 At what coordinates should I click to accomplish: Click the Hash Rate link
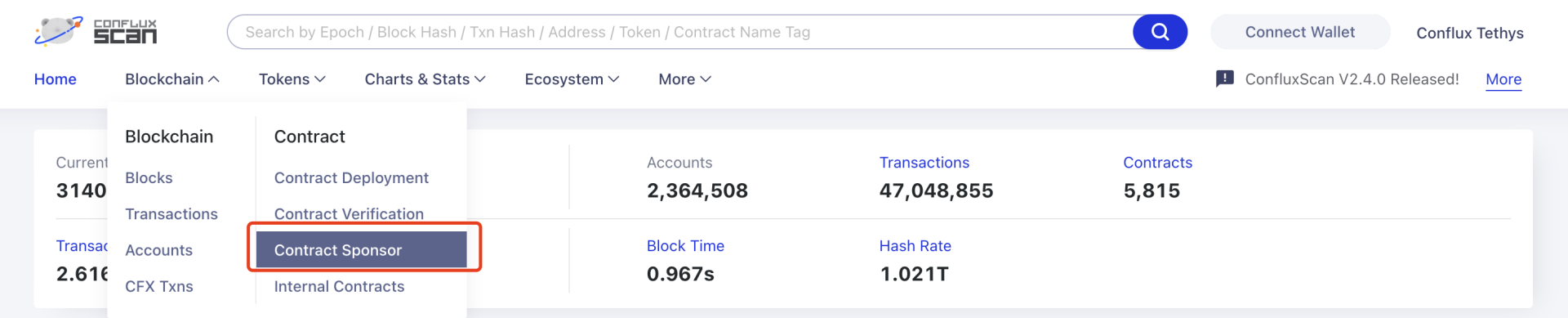click(x=915, y=246)
